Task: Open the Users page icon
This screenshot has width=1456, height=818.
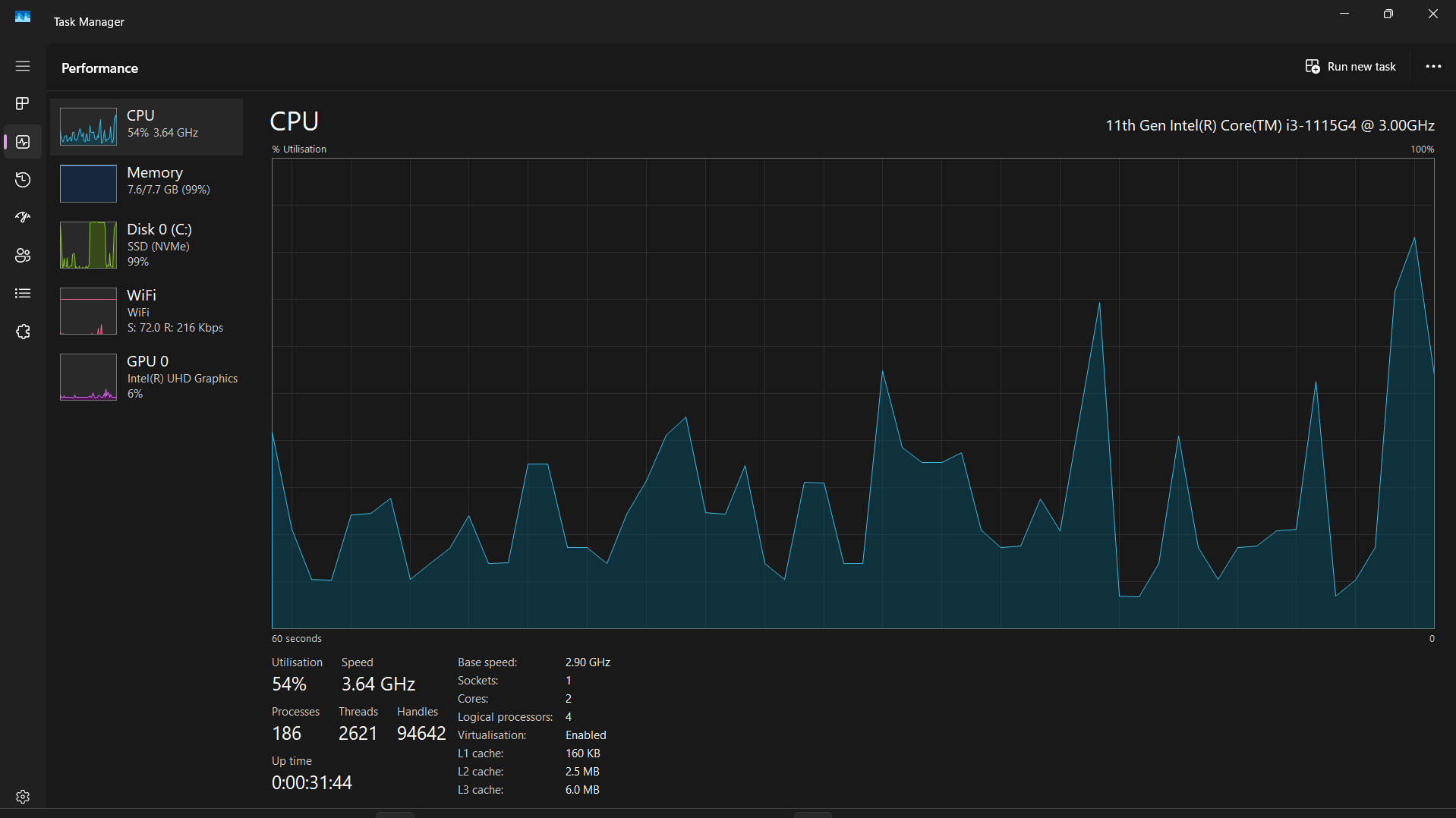Action: click(x=23, y=256)
